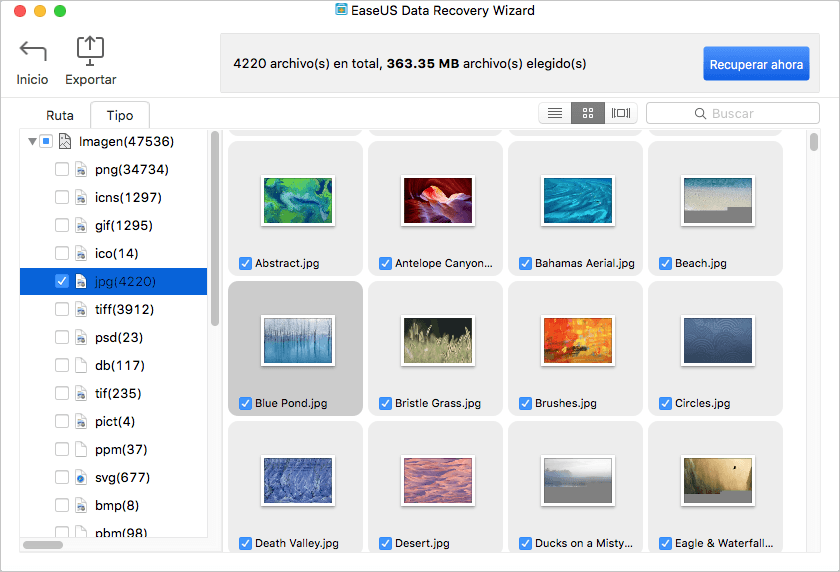
Task: Select the Antelope Canyon thumbnail
Action: (x=437, y=200)
